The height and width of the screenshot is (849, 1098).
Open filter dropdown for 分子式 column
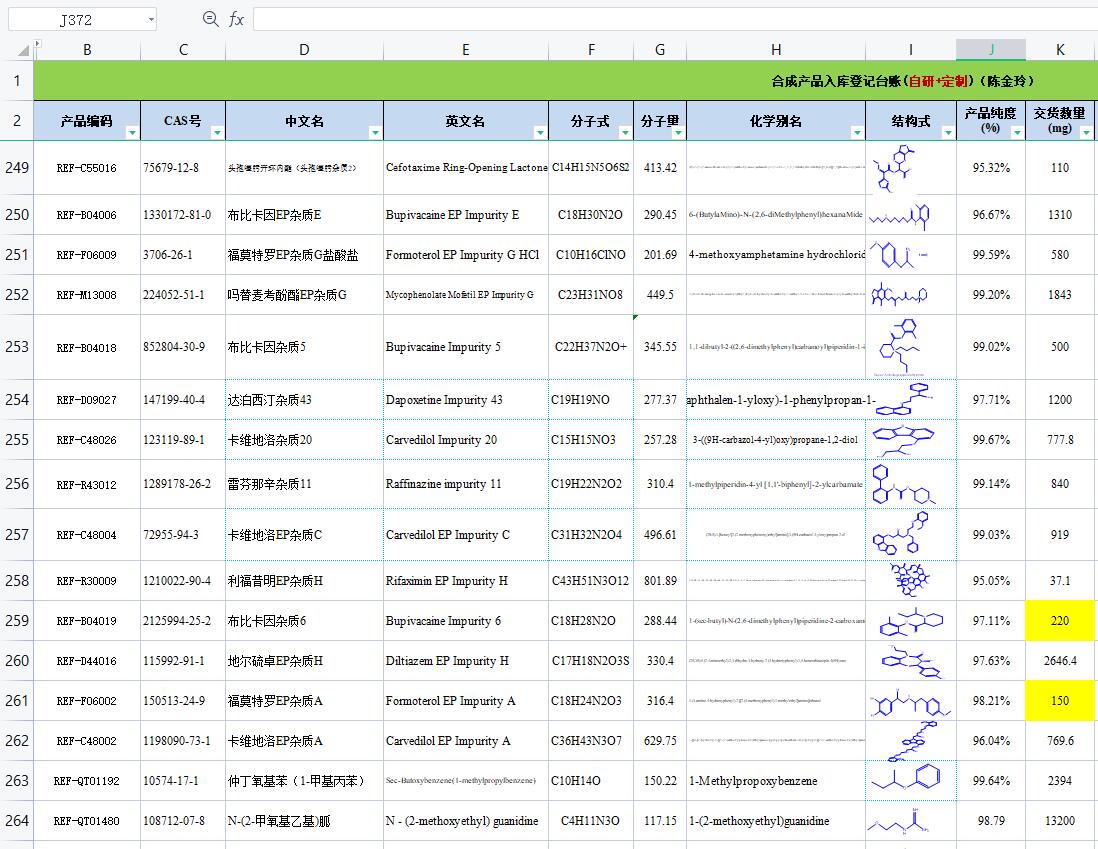point(625,132)
